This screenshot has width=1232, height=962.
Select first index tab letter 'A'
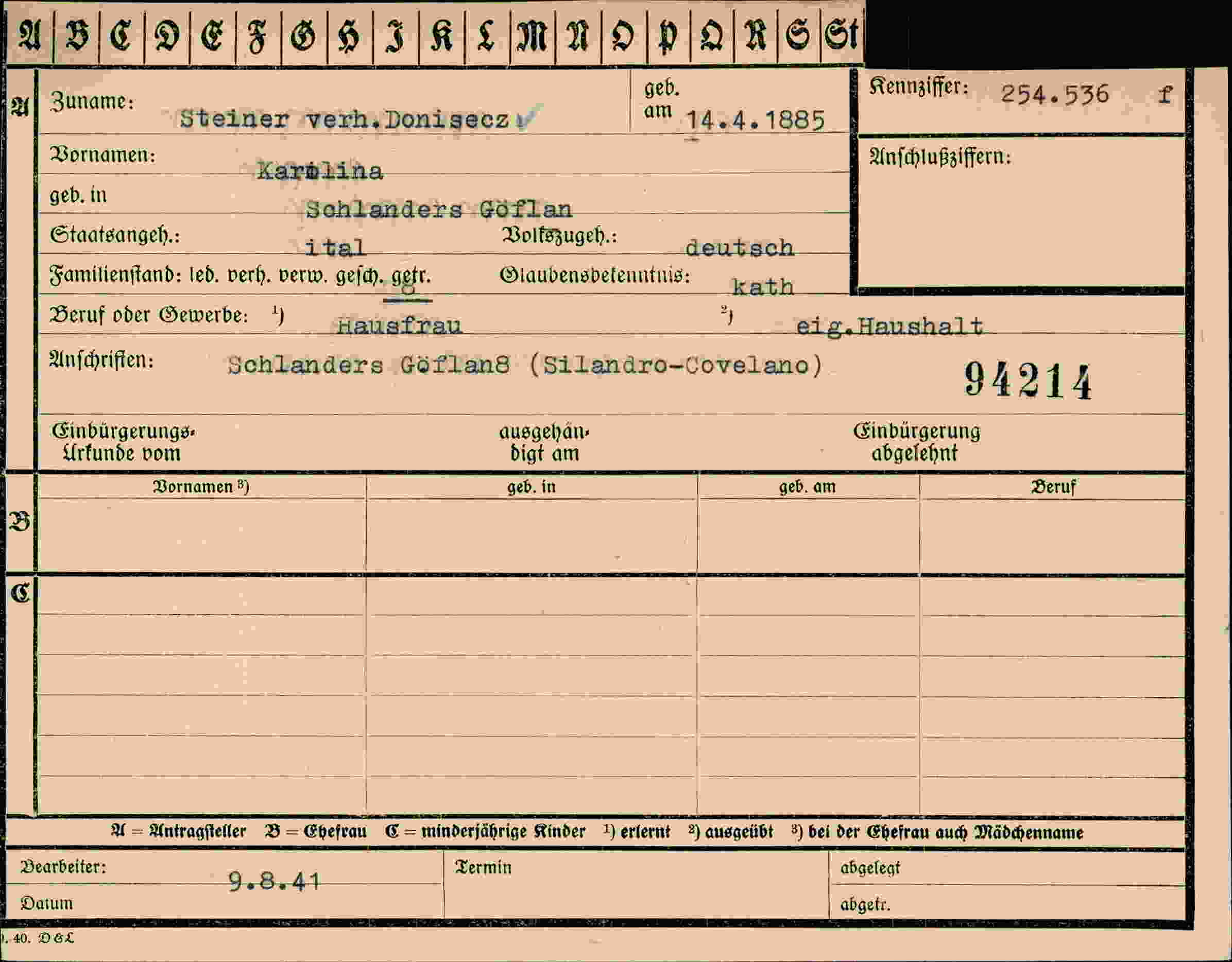[29, 35]
